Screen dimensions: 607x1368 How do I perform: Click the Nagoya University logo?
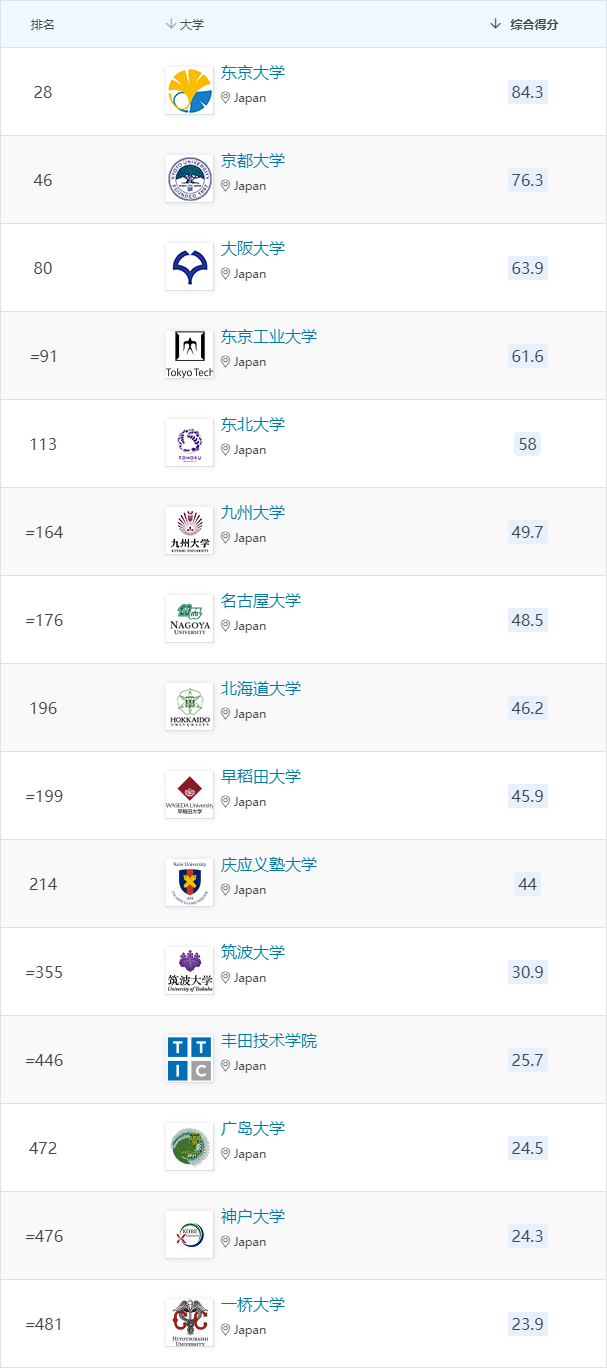tap(189, 619)
